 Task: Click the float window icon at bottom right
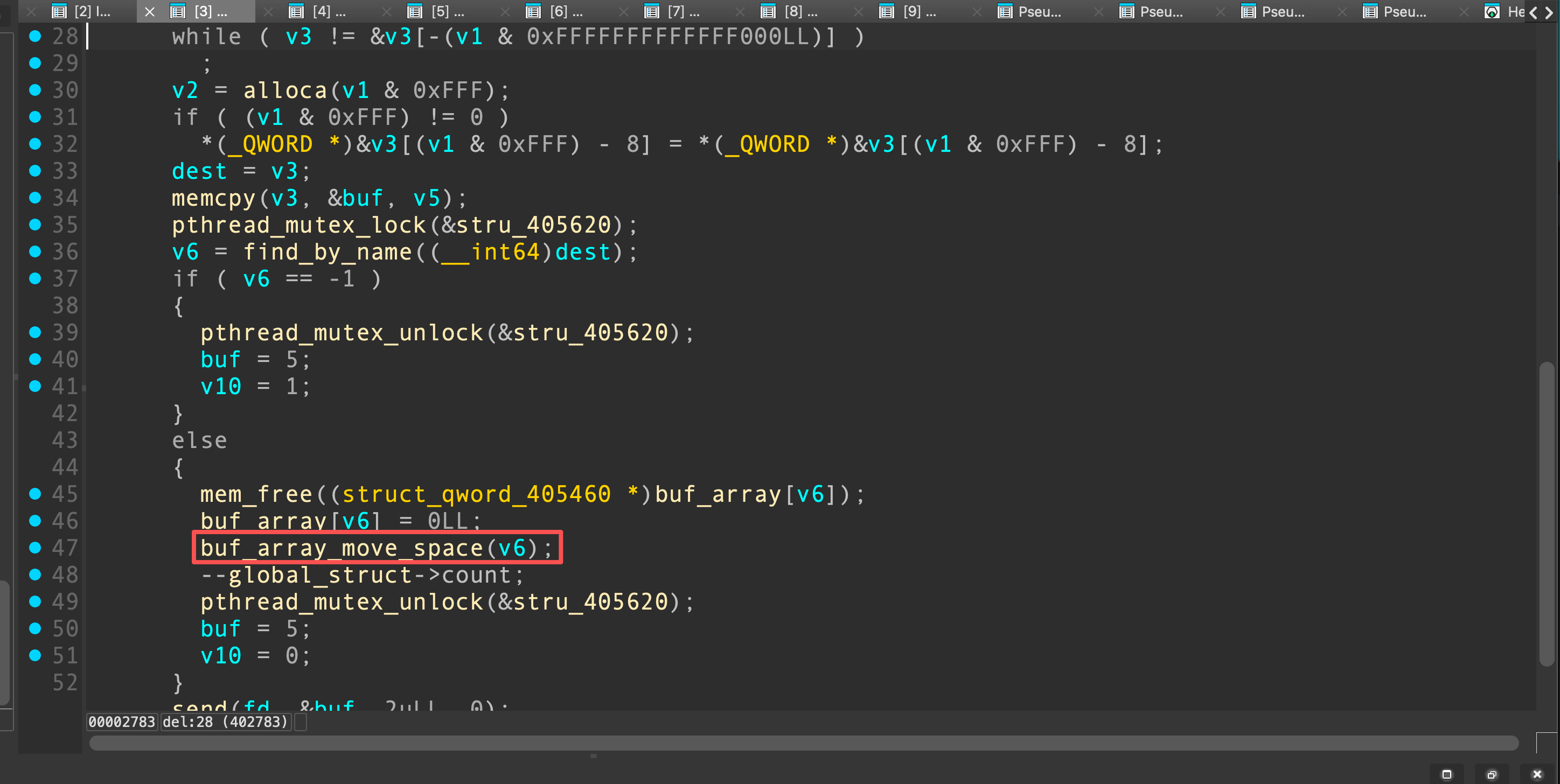click(1492, 774)
